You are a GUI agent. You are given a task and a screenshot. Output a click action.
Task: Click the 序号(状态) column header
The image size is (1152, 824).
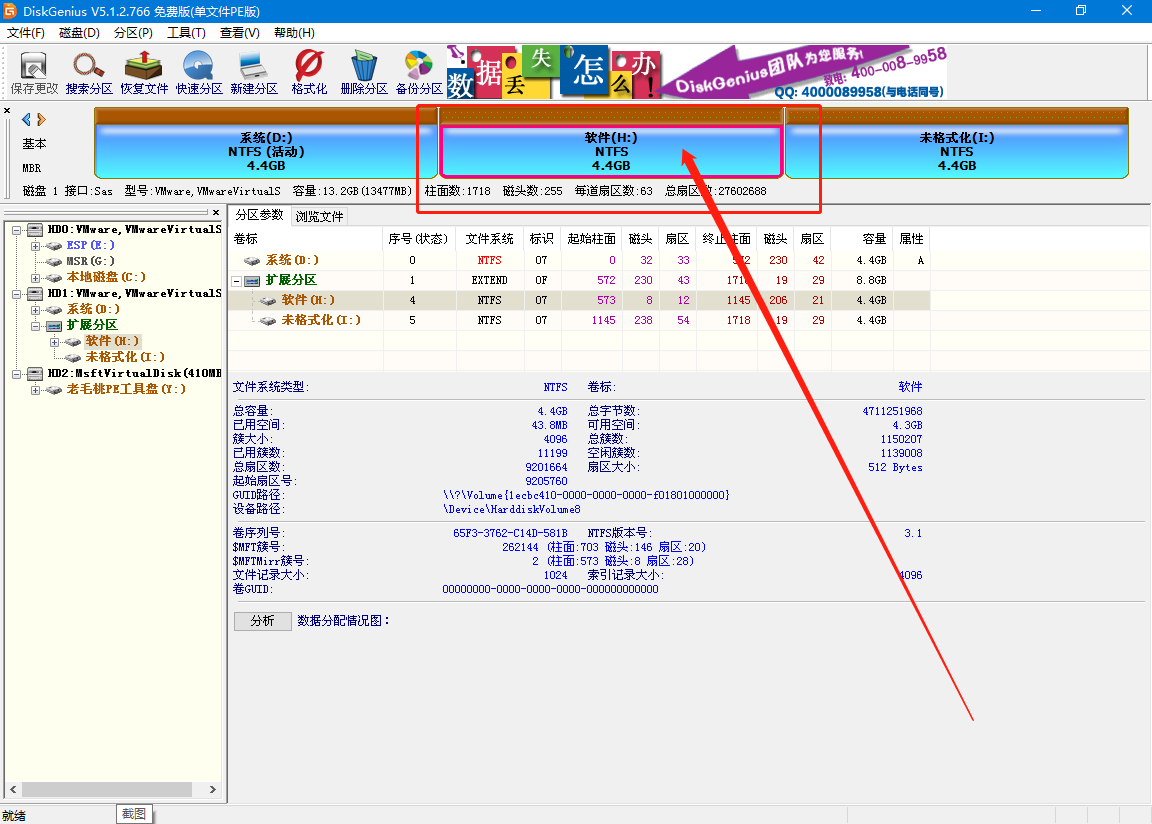point(419,239)
